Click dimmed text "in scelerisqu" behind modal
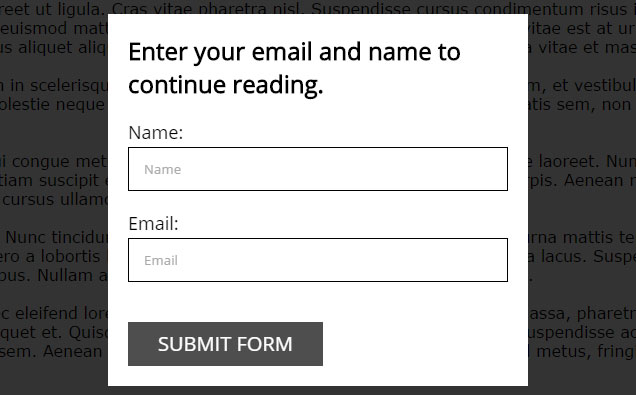Viewport: 636px width, 395px height. point(59,85)
